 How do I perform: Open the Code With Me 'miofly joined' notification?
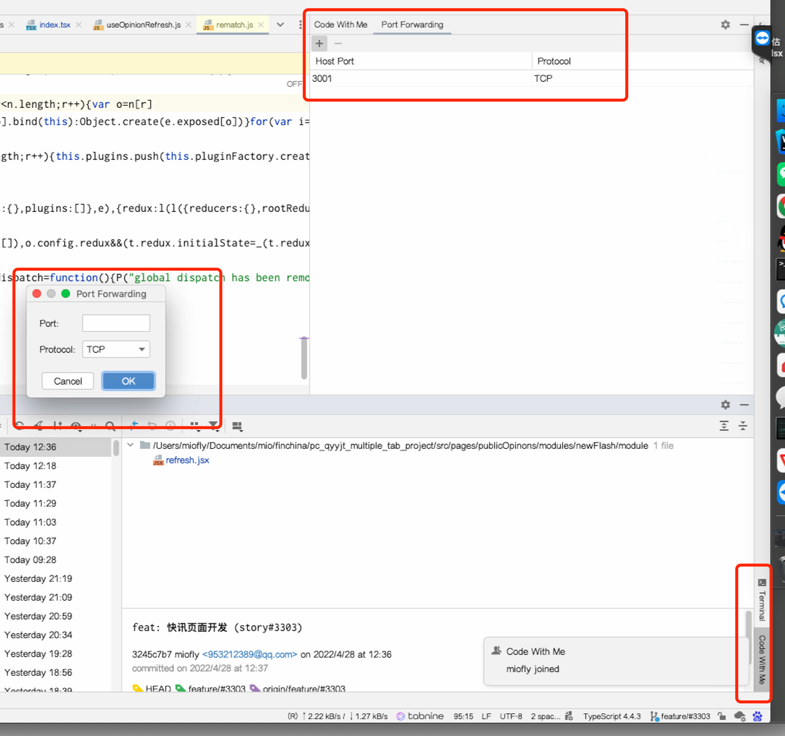pyautogui.click(x=616, y=660)
